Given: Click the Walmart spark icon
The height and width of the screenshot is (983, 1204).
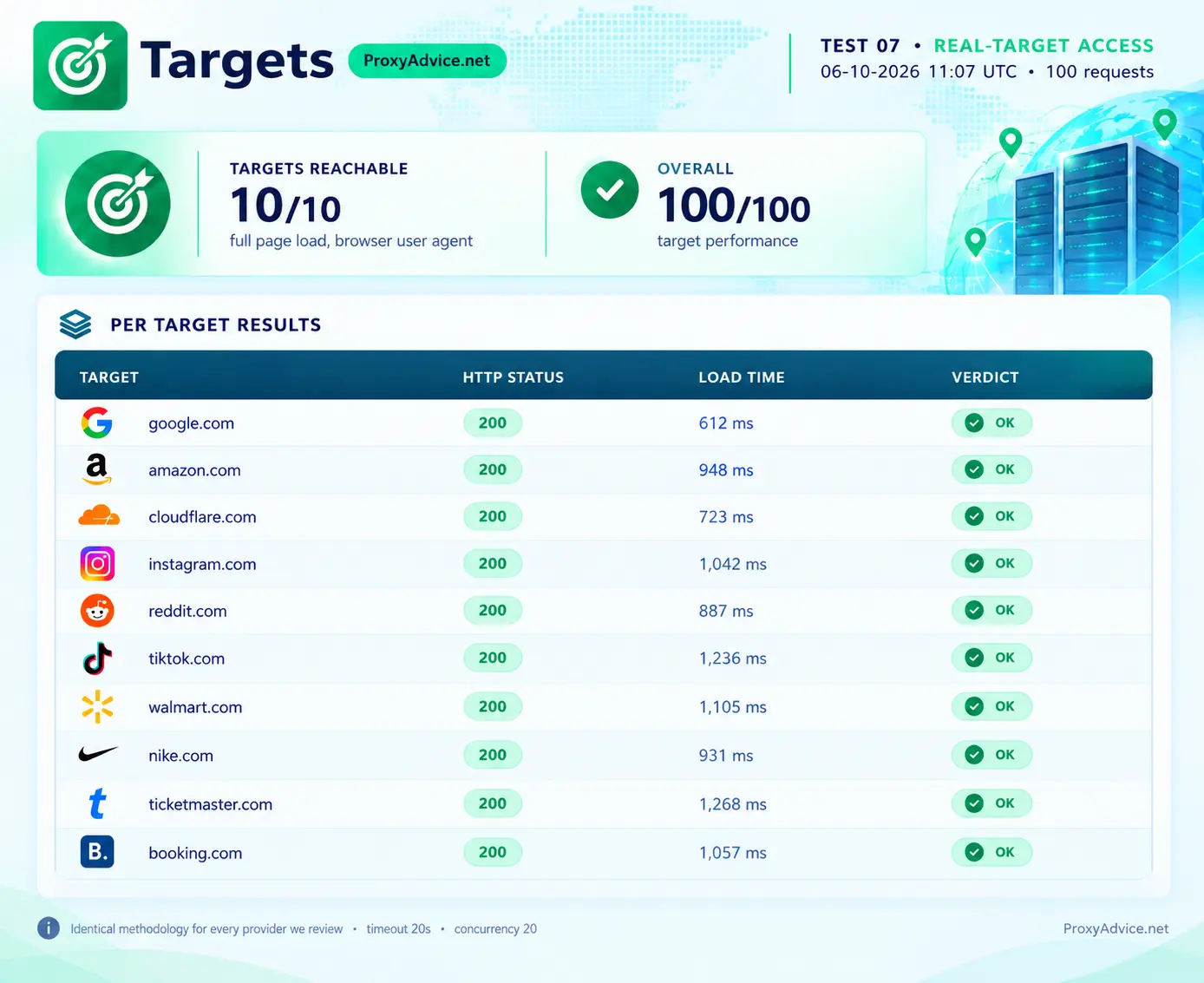Looking at the screenshot, I should 97,706.
